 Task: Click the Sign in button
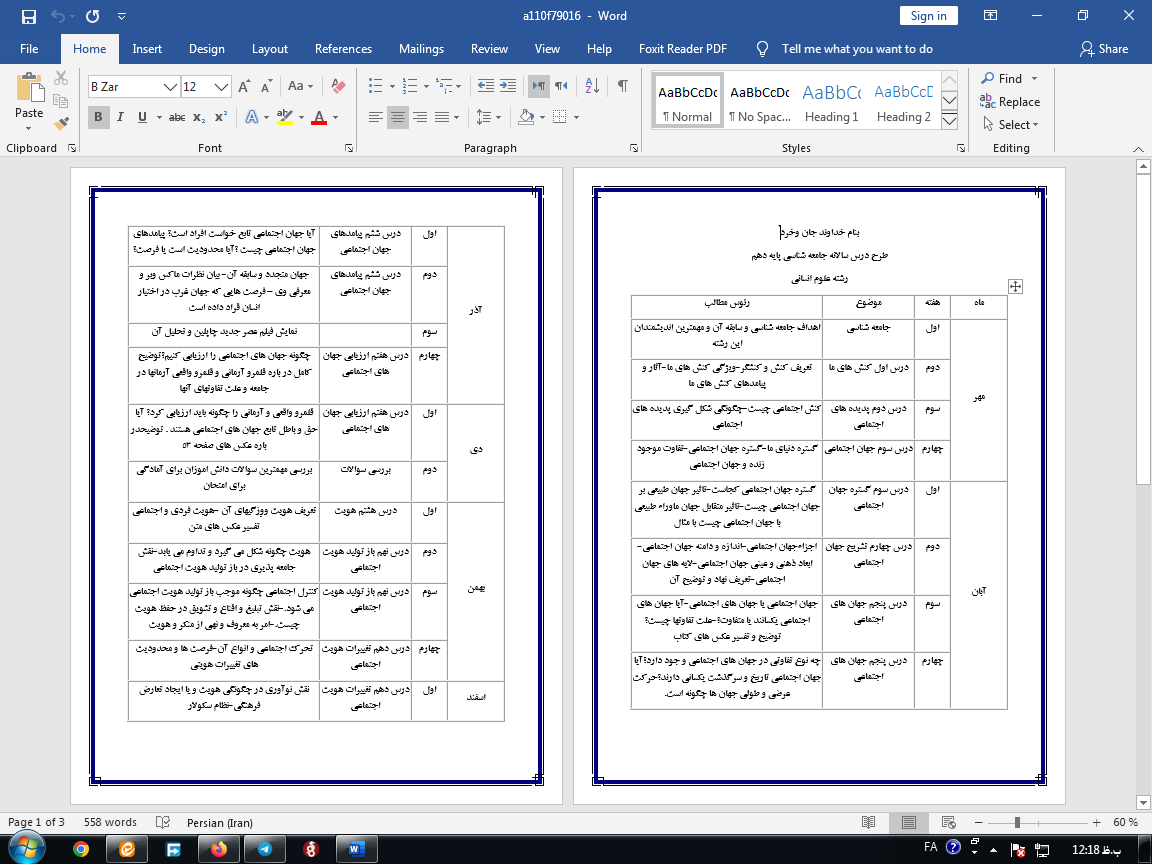click(928, 16)
